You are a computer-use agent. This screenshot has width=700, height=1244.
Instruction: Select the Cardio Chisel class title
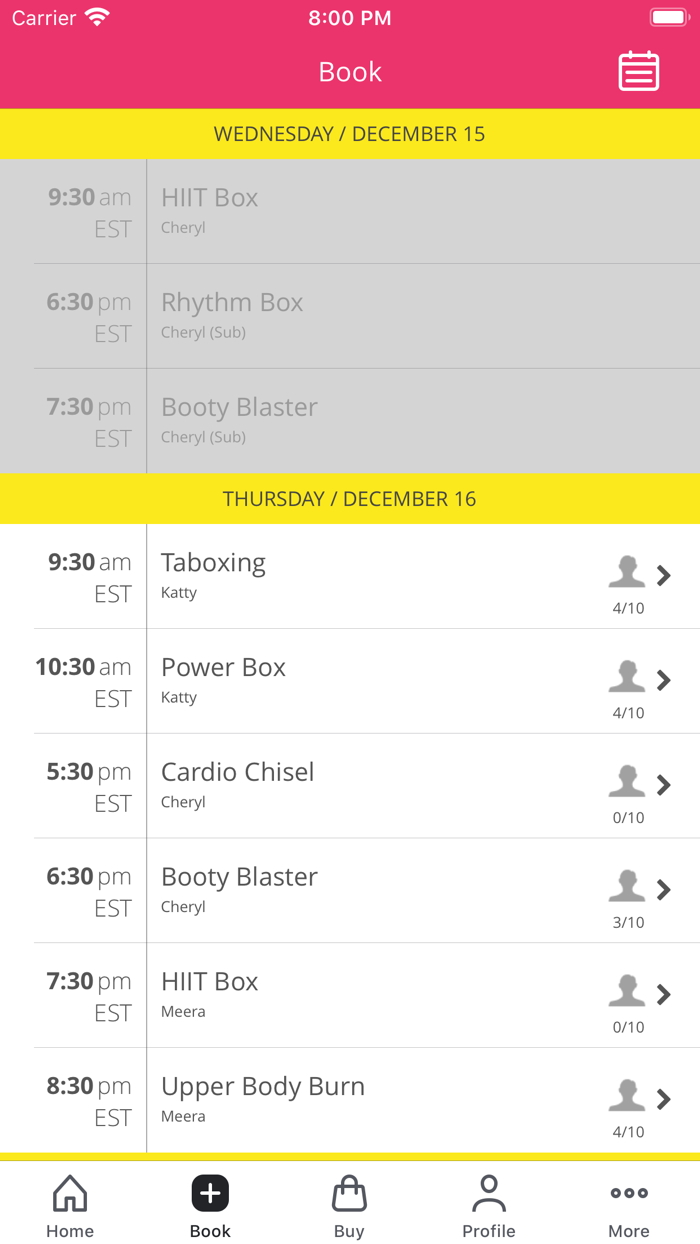tap(238, 772)
